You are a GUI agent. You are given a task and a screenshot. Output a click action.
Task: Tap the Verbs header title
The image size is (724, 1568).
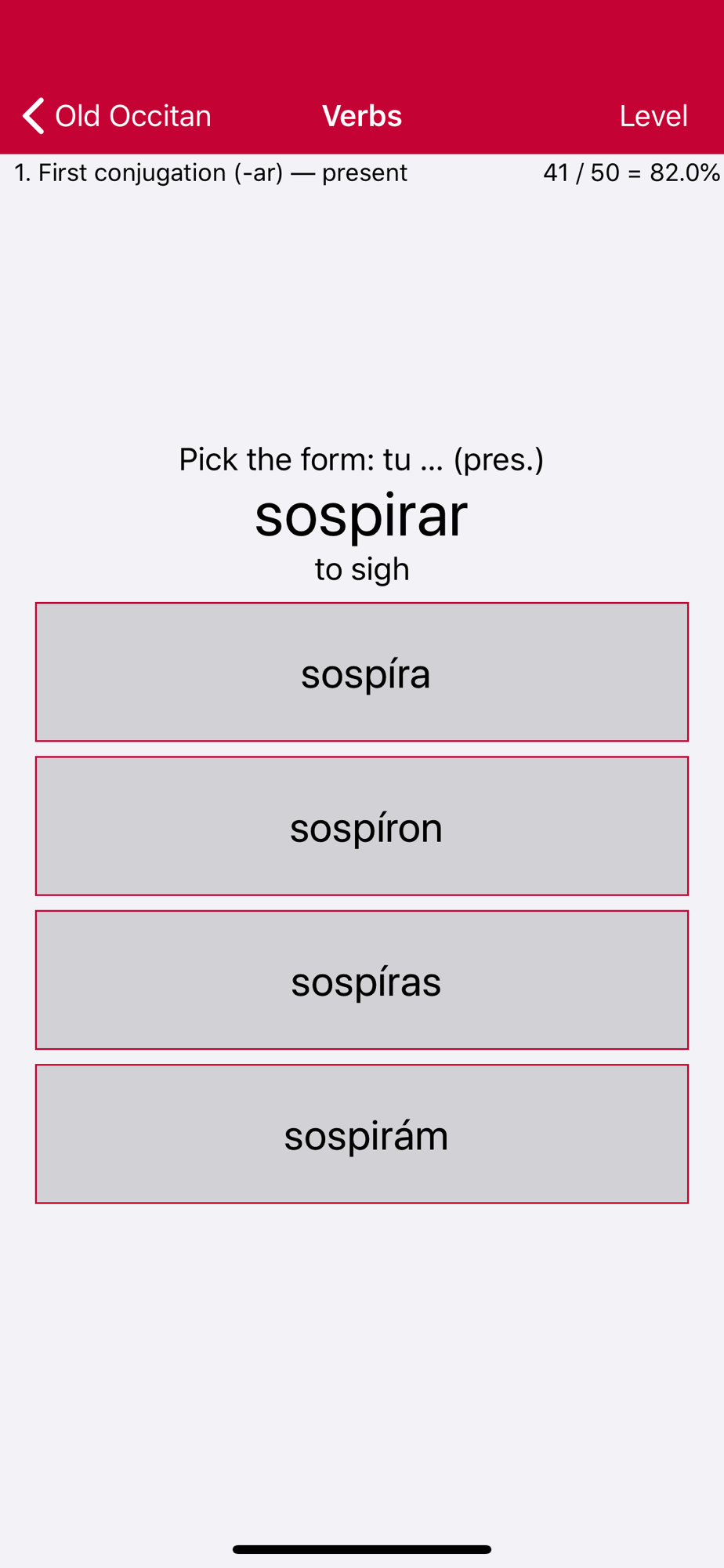coord(362,116)
